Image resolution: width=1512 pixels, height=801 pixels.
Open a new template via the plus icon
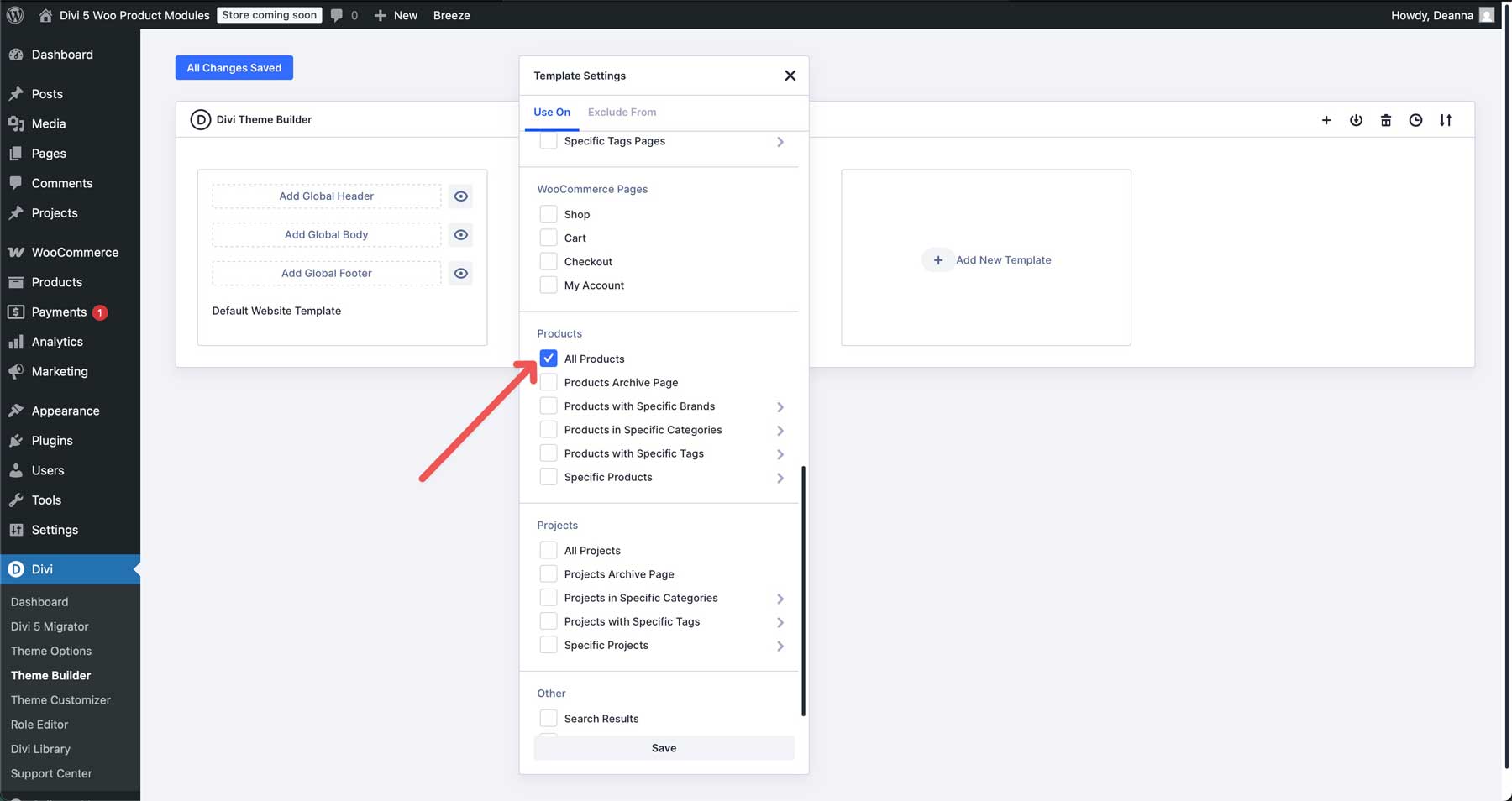tap(1326, 120)
